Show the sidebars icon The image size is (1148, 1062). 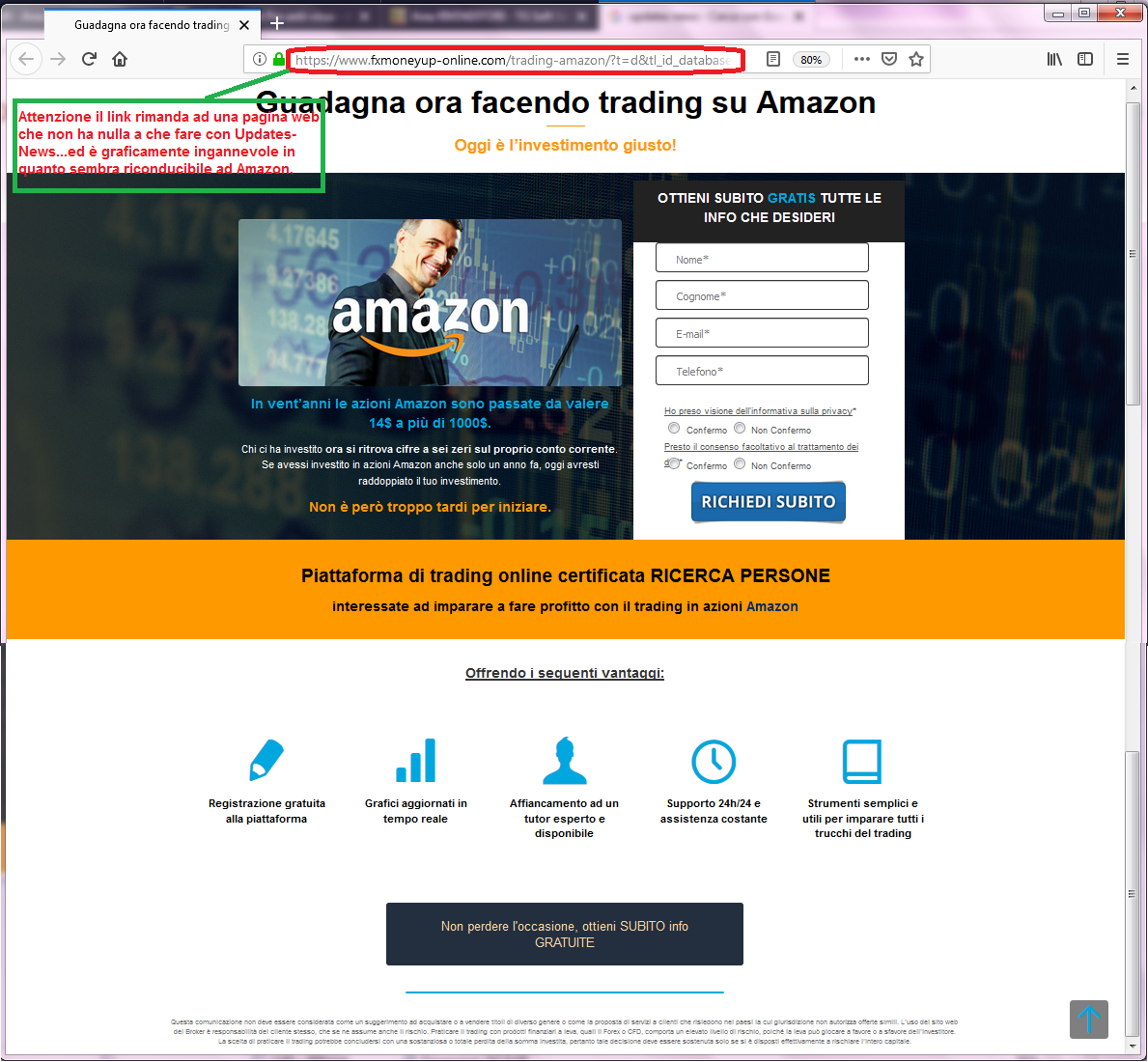1085,59
